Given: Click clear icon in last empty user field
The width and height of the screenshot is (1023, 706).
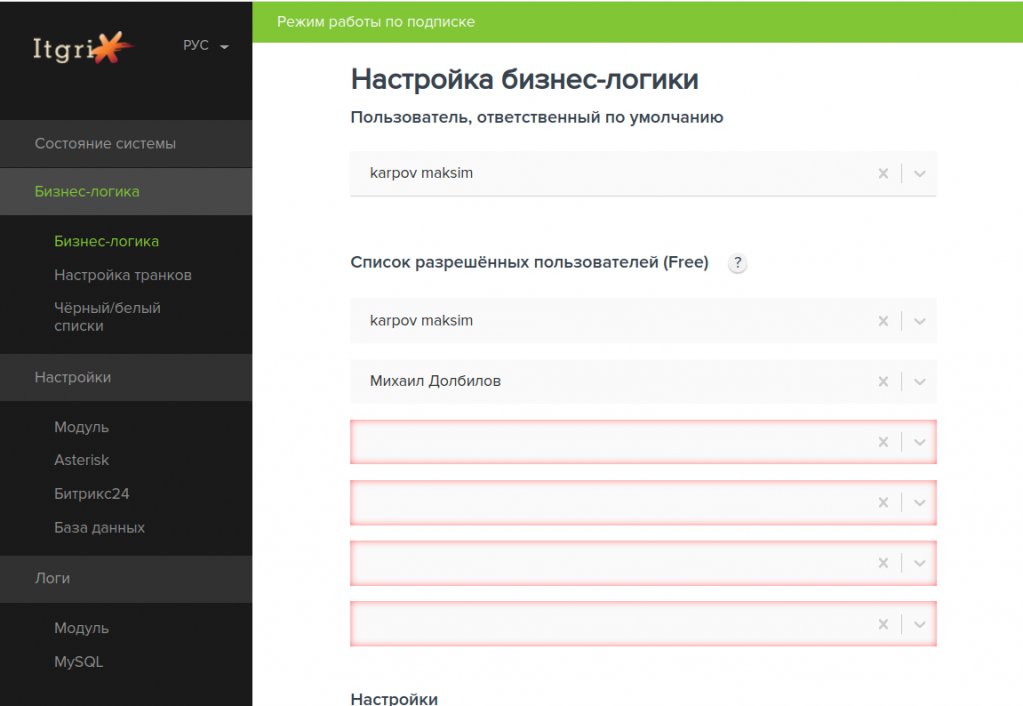Looking at the screenshot, I should 883,624.
